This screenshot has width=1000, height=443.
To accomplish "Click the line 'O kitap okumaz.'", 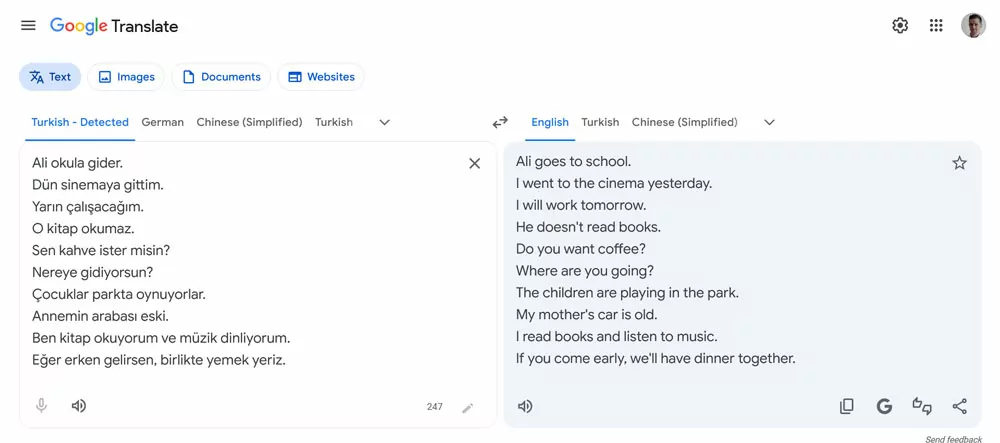I will [x=83, y=229].
